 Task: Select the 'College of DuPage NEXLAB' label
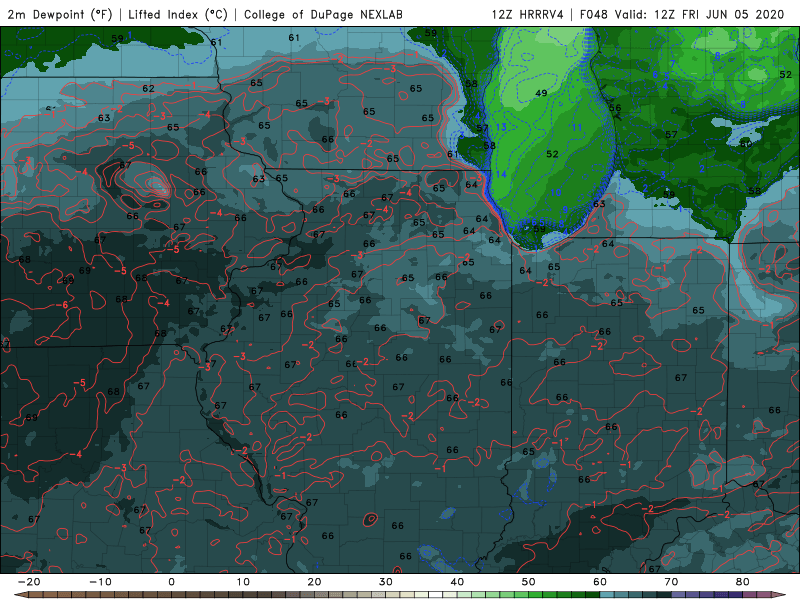(323, 14)
